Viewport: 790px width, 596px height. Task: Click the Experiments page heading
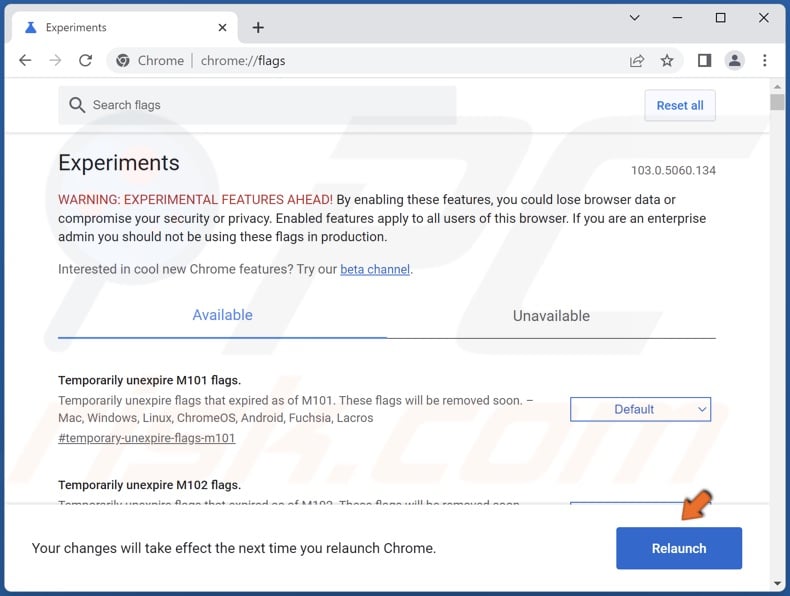click(x=119, y=163)
